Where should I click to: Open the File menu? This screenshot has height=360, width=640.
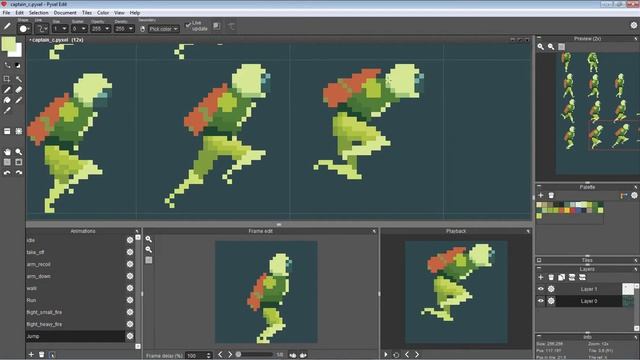[6, 13]
